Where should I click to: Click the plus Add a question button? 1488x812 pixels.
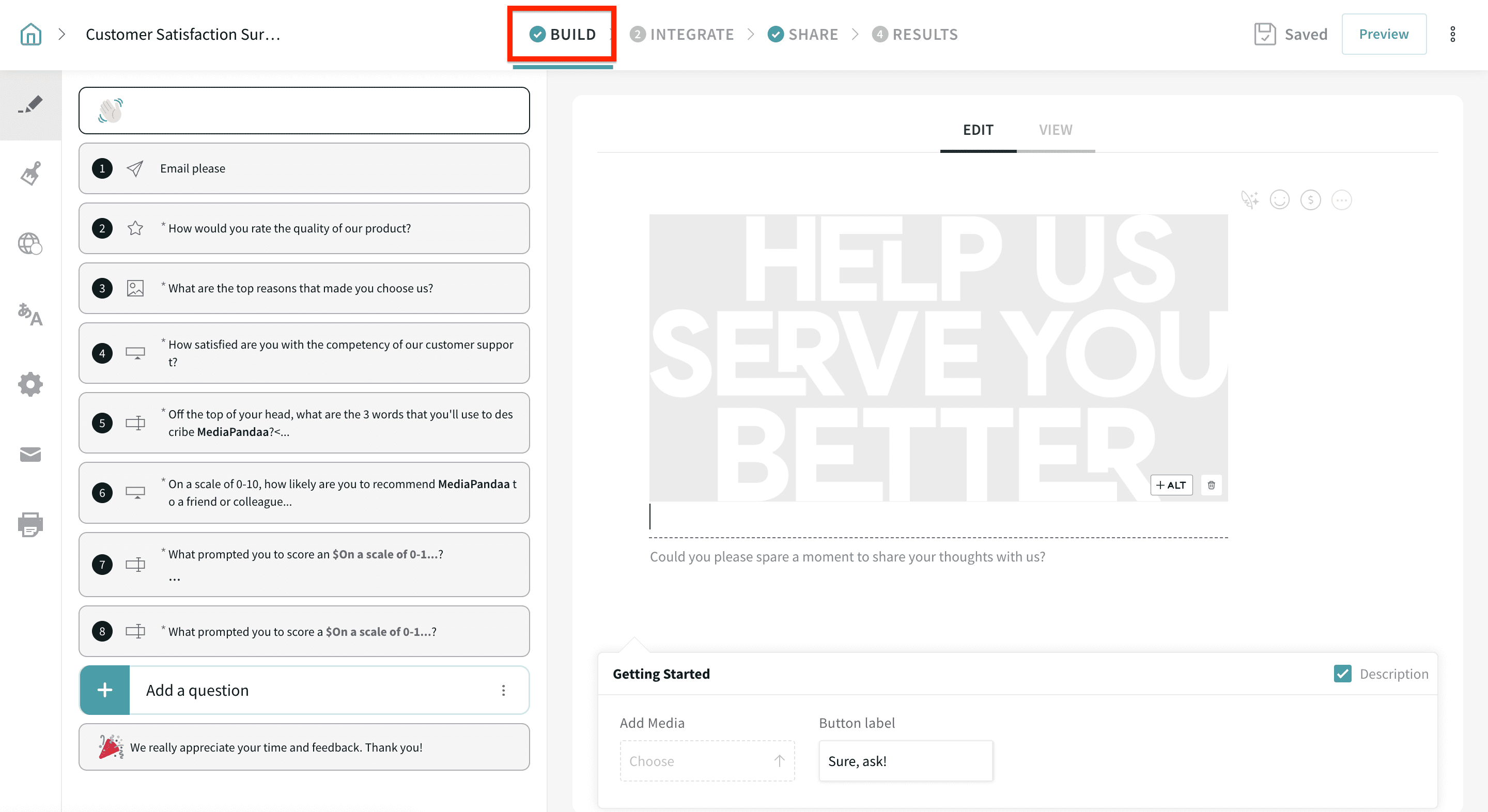pos(105,690)
